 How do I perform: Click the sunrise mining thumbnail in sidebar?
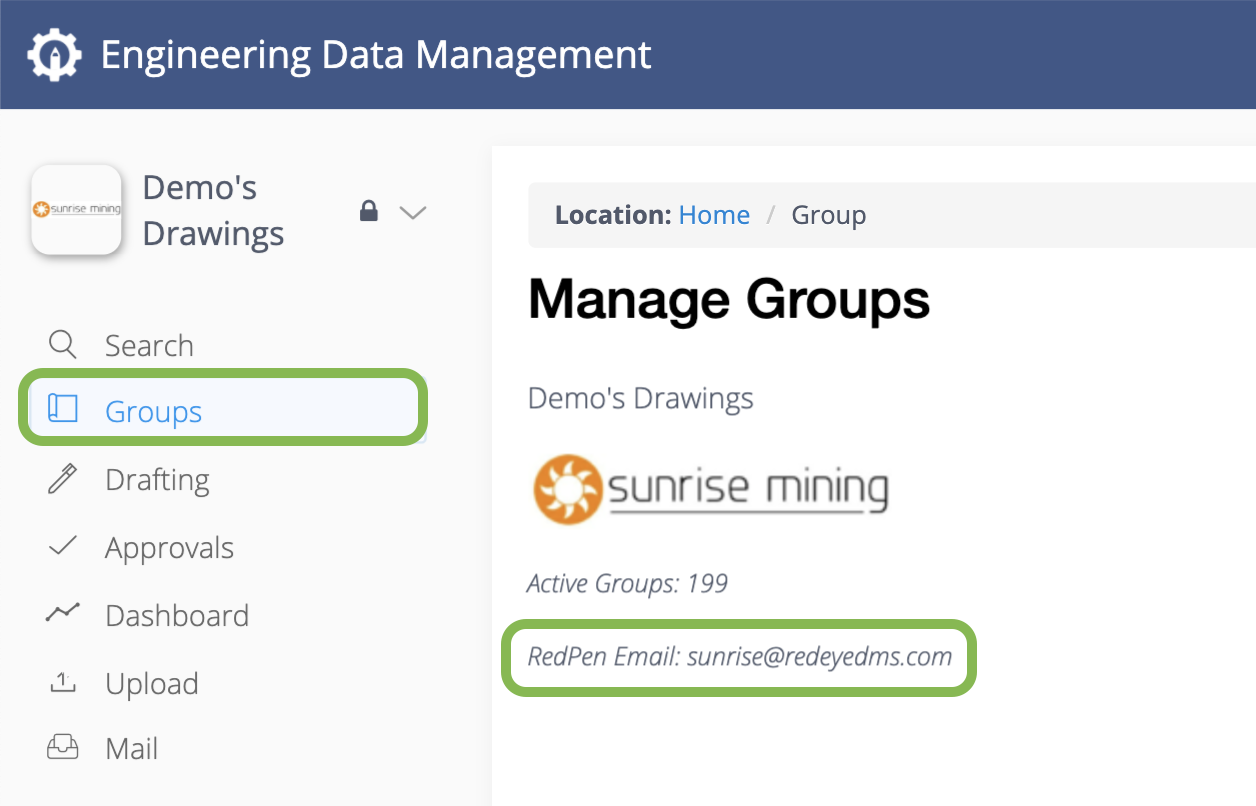click(76, 210)
